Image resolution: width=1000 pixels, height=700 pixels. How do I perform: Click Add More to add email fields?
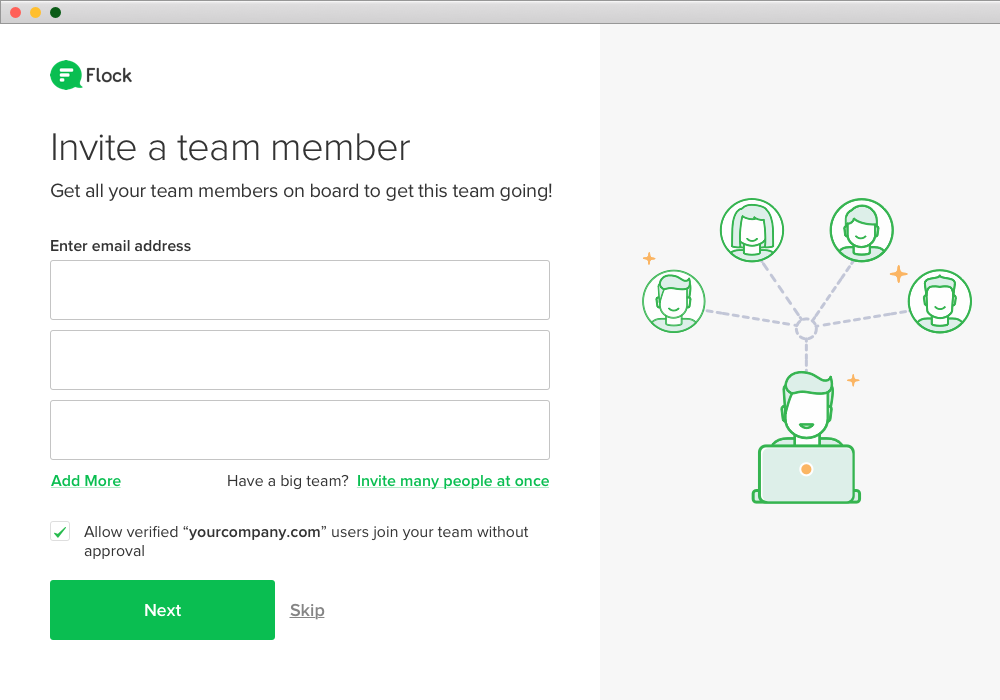[85, 481]
